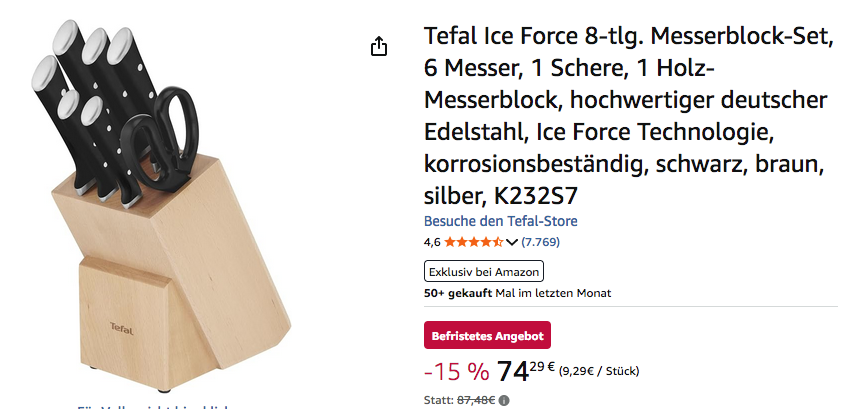
Task: Click the Befristetes Angebot badge
Action: click(487, 335)
